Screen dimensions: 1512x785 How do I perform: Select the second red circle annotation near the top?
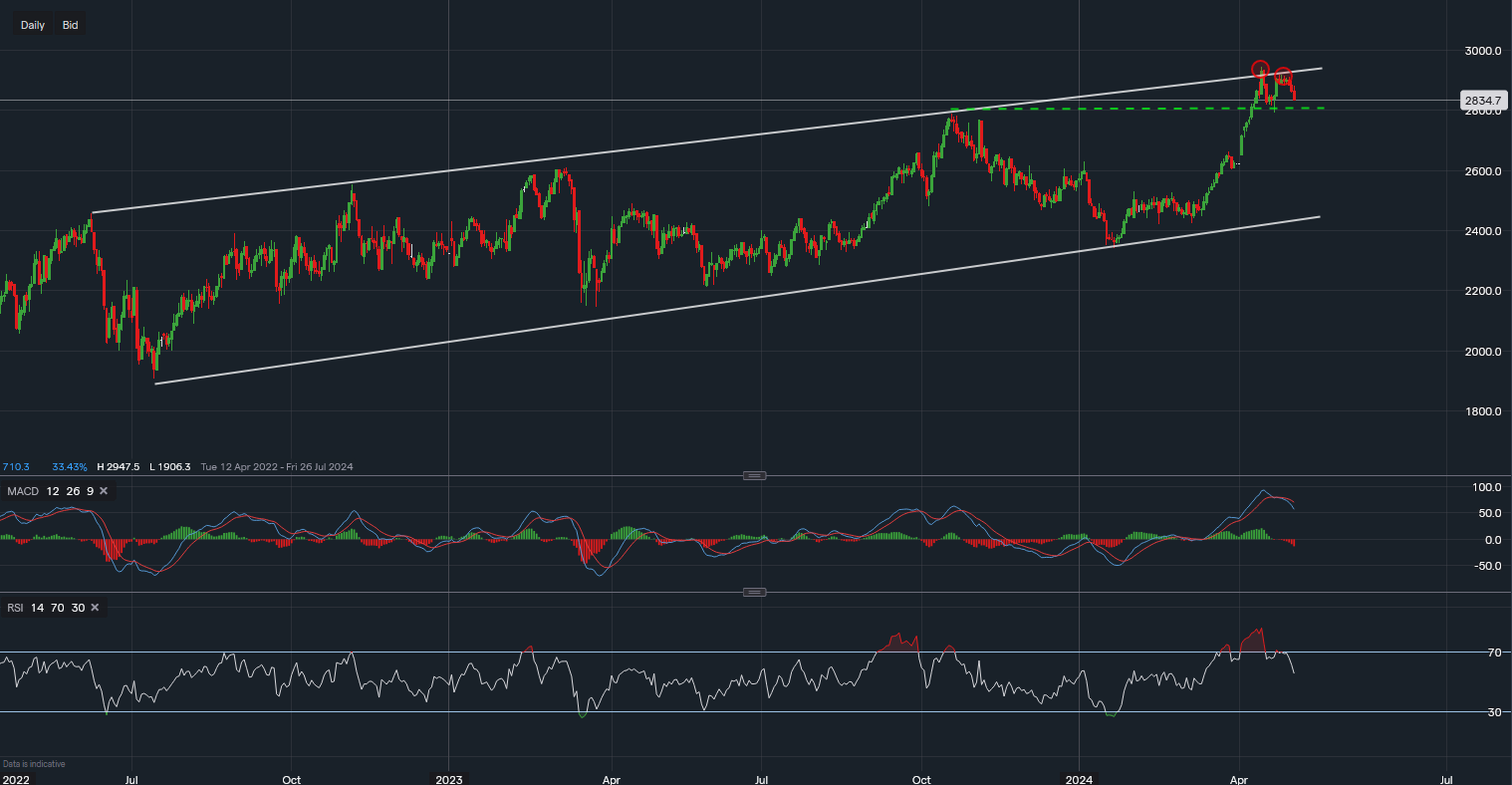tap(1283, 76)
